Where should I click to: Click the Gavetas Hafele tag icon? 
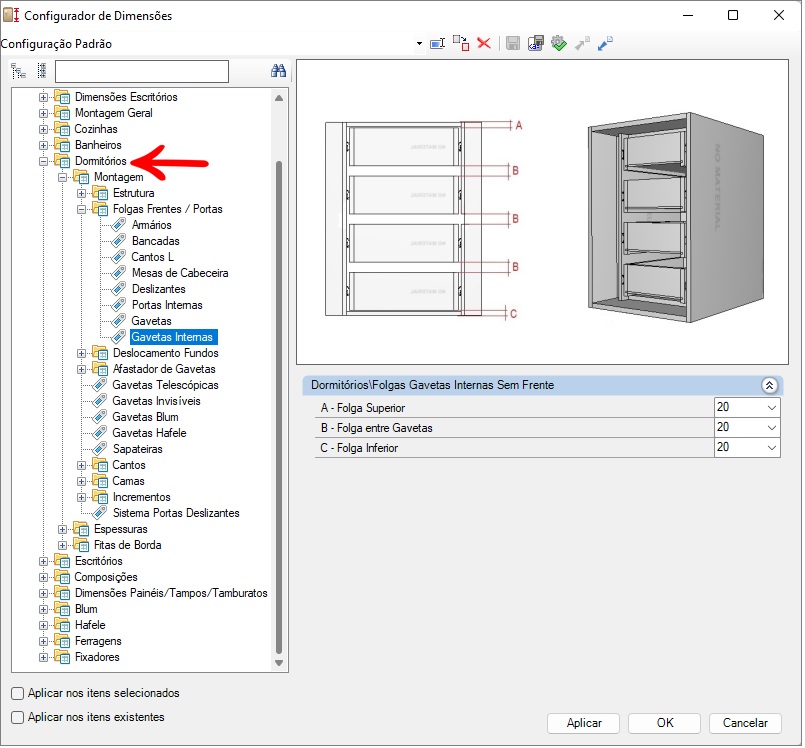point(100,433)
